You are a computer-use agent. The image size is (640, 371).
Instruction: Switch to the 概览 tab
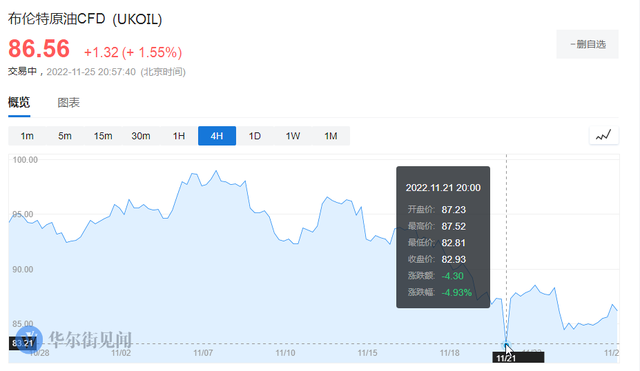coord(19,102)
